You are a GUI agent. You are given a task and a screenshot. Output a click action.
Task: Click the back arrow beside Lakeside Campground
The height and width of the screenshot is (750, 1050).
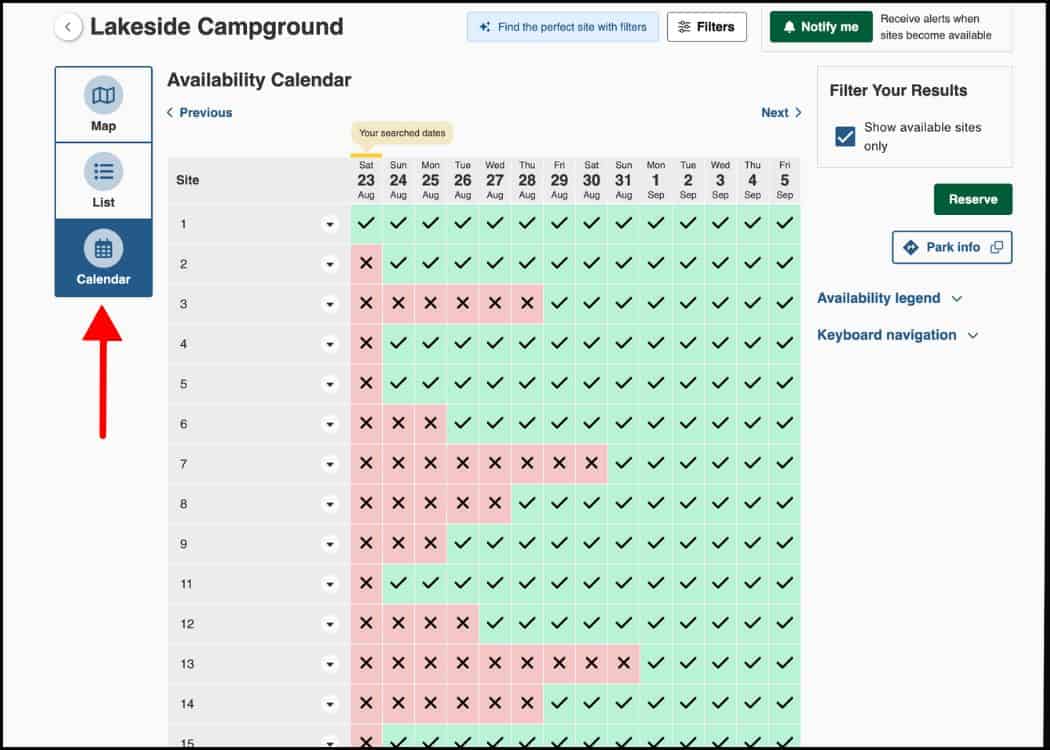(x=68, y=27)
